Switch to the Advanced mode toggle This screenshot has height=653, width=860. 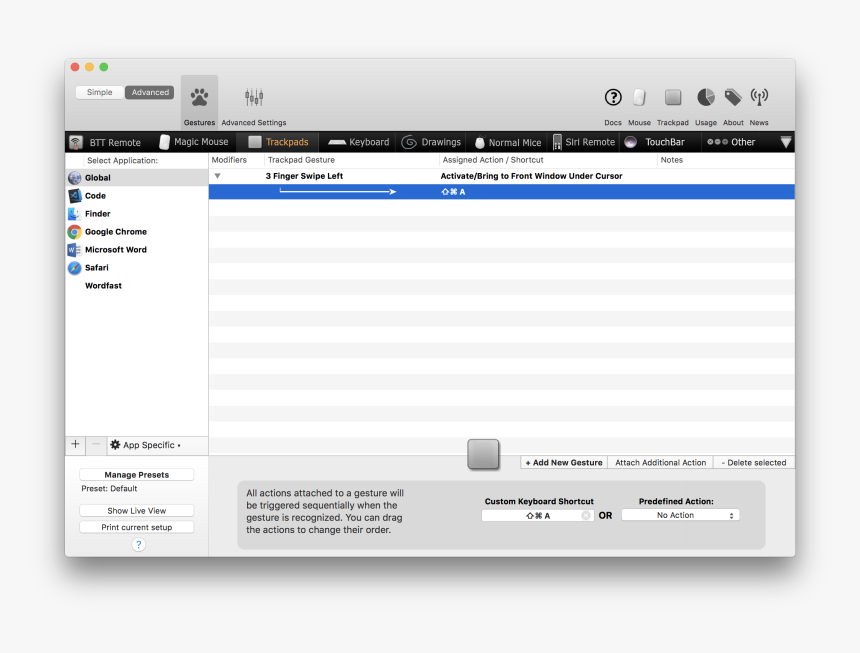click(x=149, y=91)
